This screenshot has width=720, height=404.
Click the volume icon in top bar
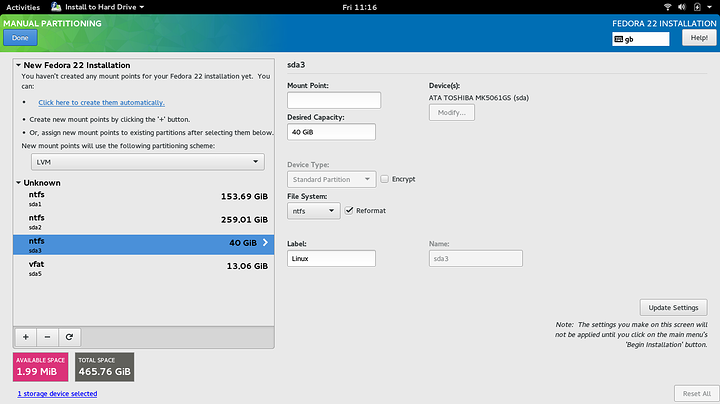pyautogui.click(x=683, y=7)
